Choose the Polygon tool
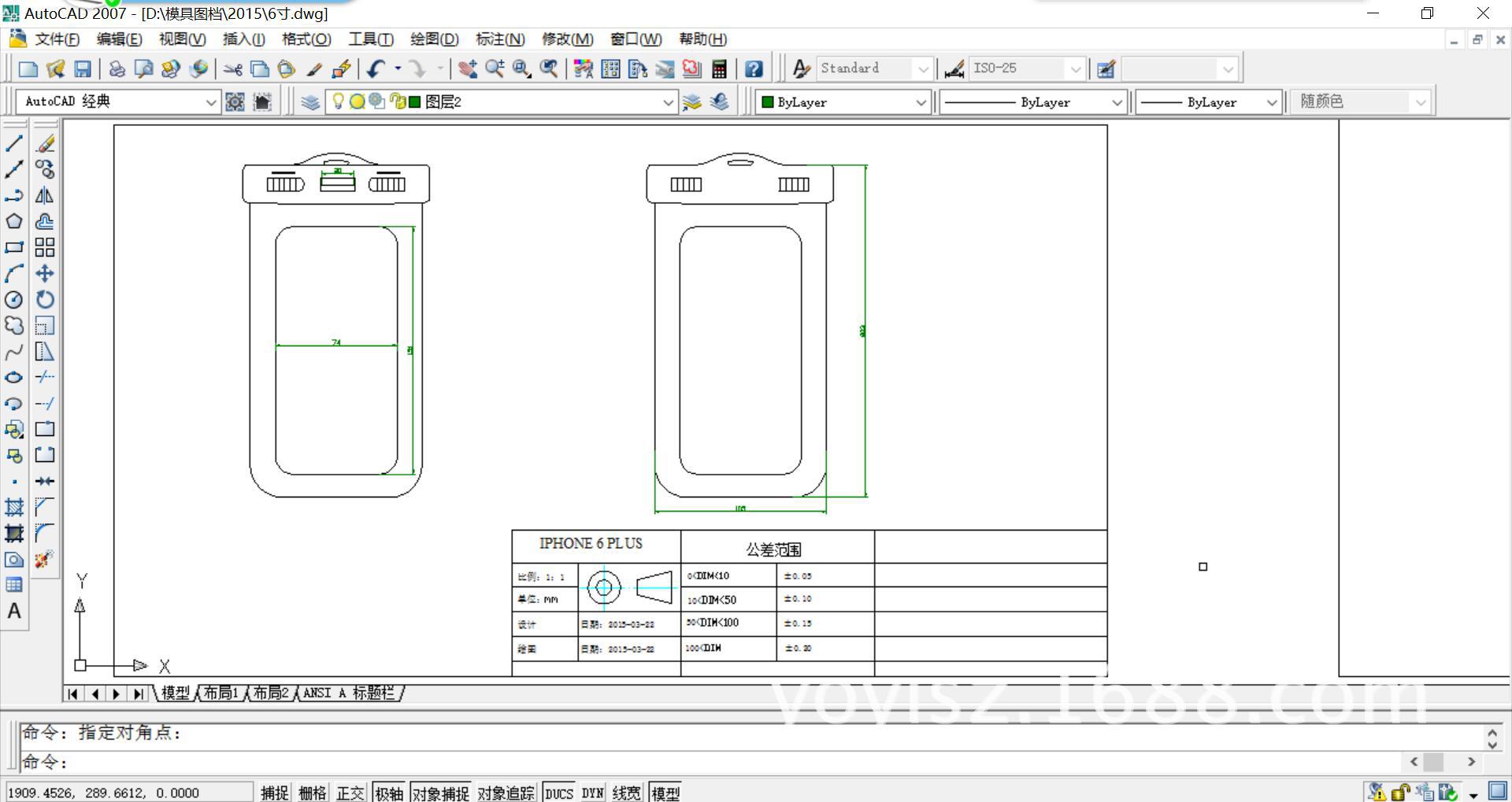Viewport: 1512px width, 802px height. [14, 221]
